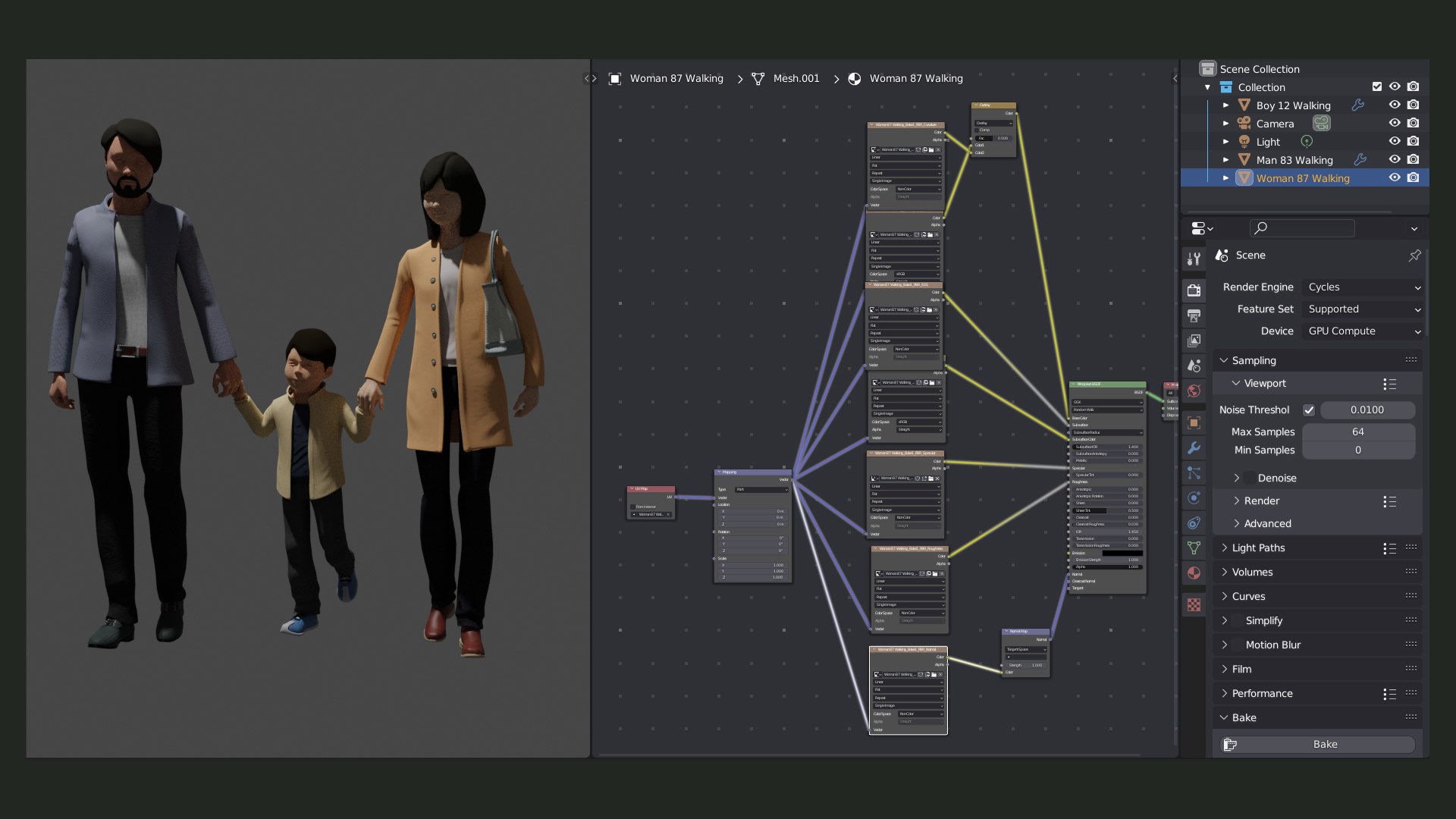Click the modifier wrench on Boy 12 Walking
This screenshot has width=1456, height=819.
(x=1358, y=105)
